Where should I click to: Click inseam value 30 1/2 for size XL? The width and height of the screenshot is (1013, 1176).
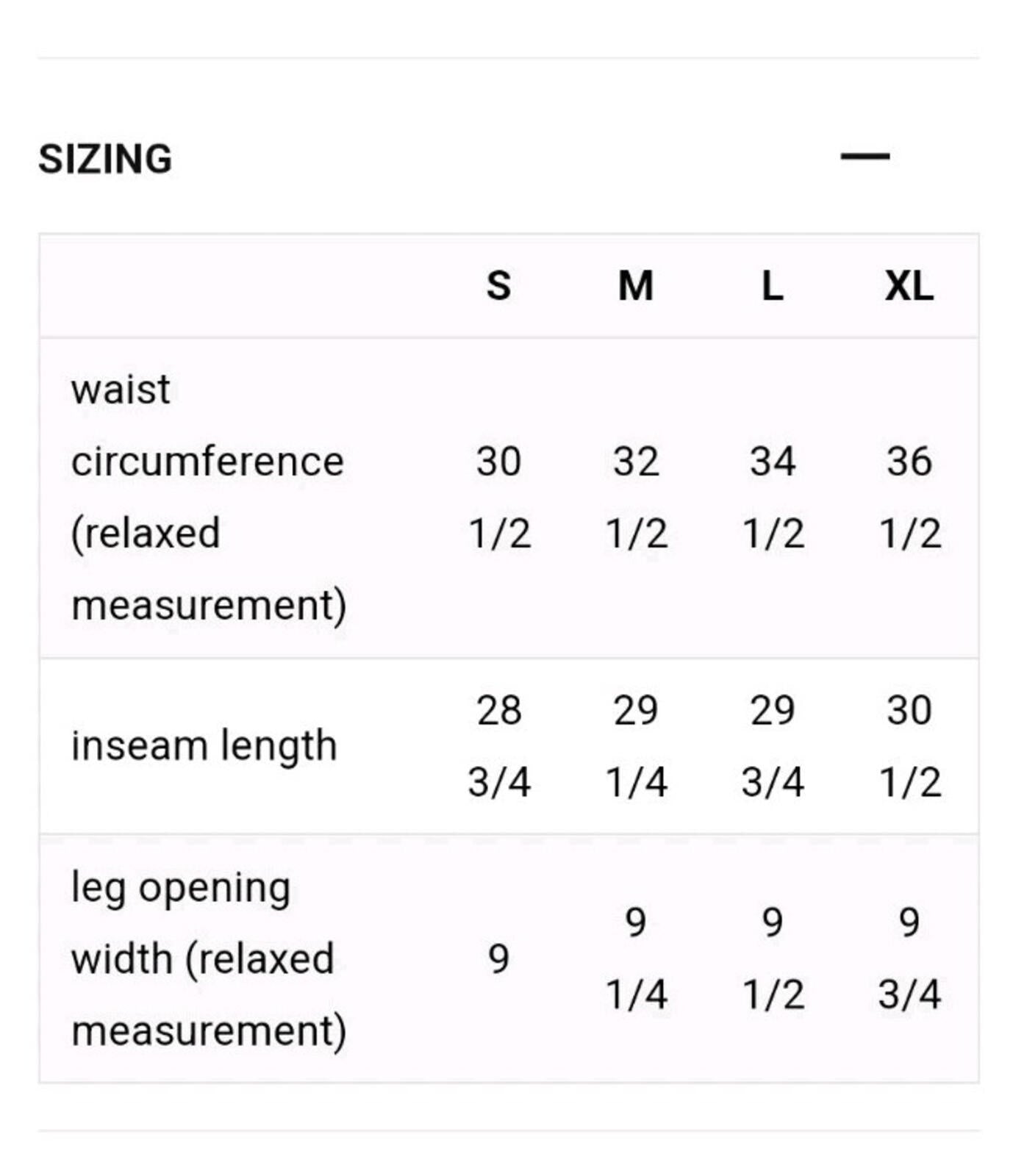coord(909,745)
